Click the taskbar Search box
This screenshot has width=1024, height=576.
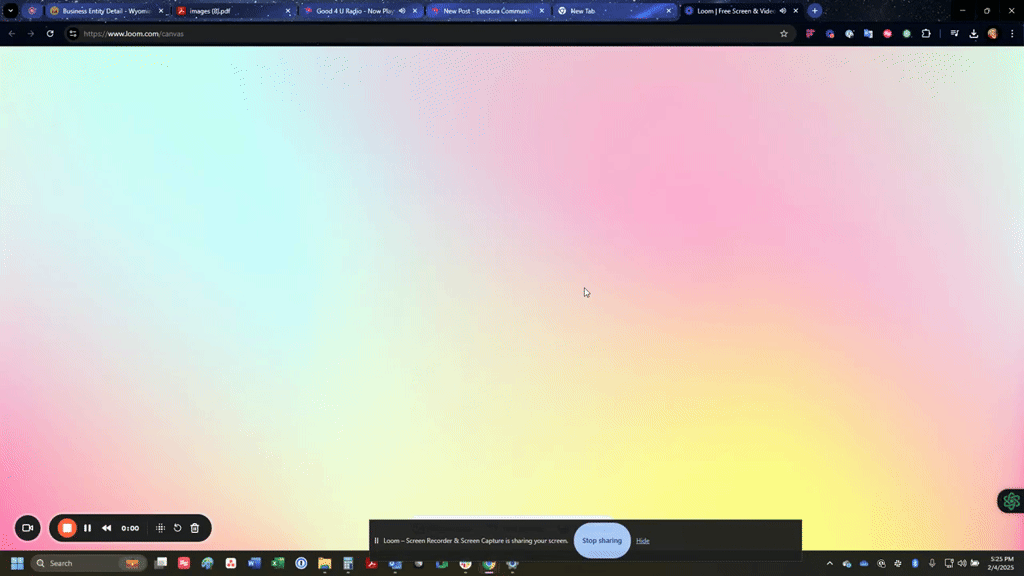[x=88, y=563]
